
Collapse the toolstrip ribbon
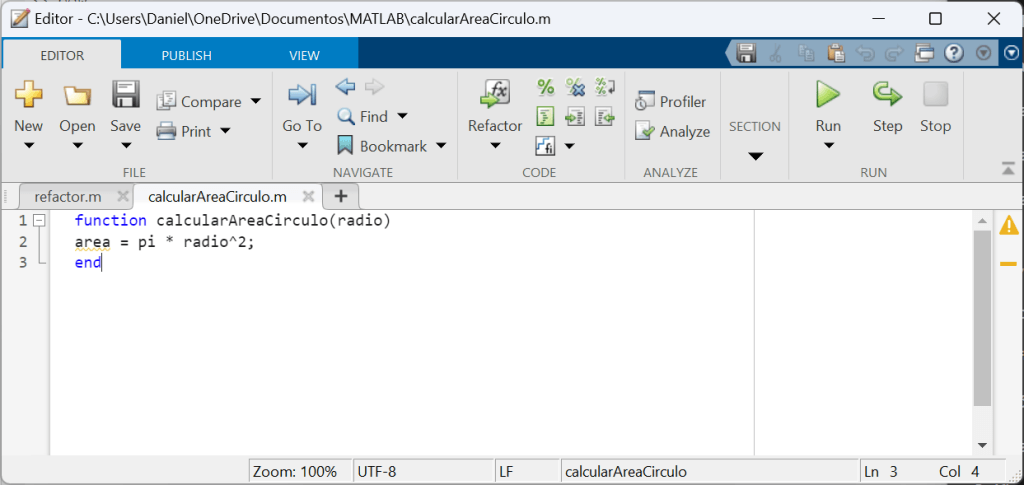tap(1008, 168)
